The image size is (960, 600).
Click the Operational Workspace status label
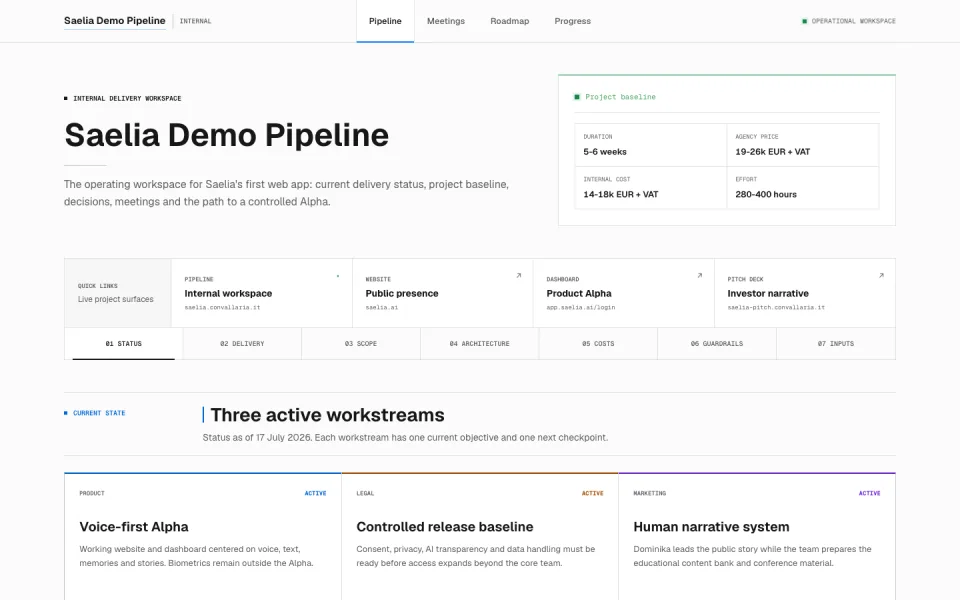pos(853,21)
